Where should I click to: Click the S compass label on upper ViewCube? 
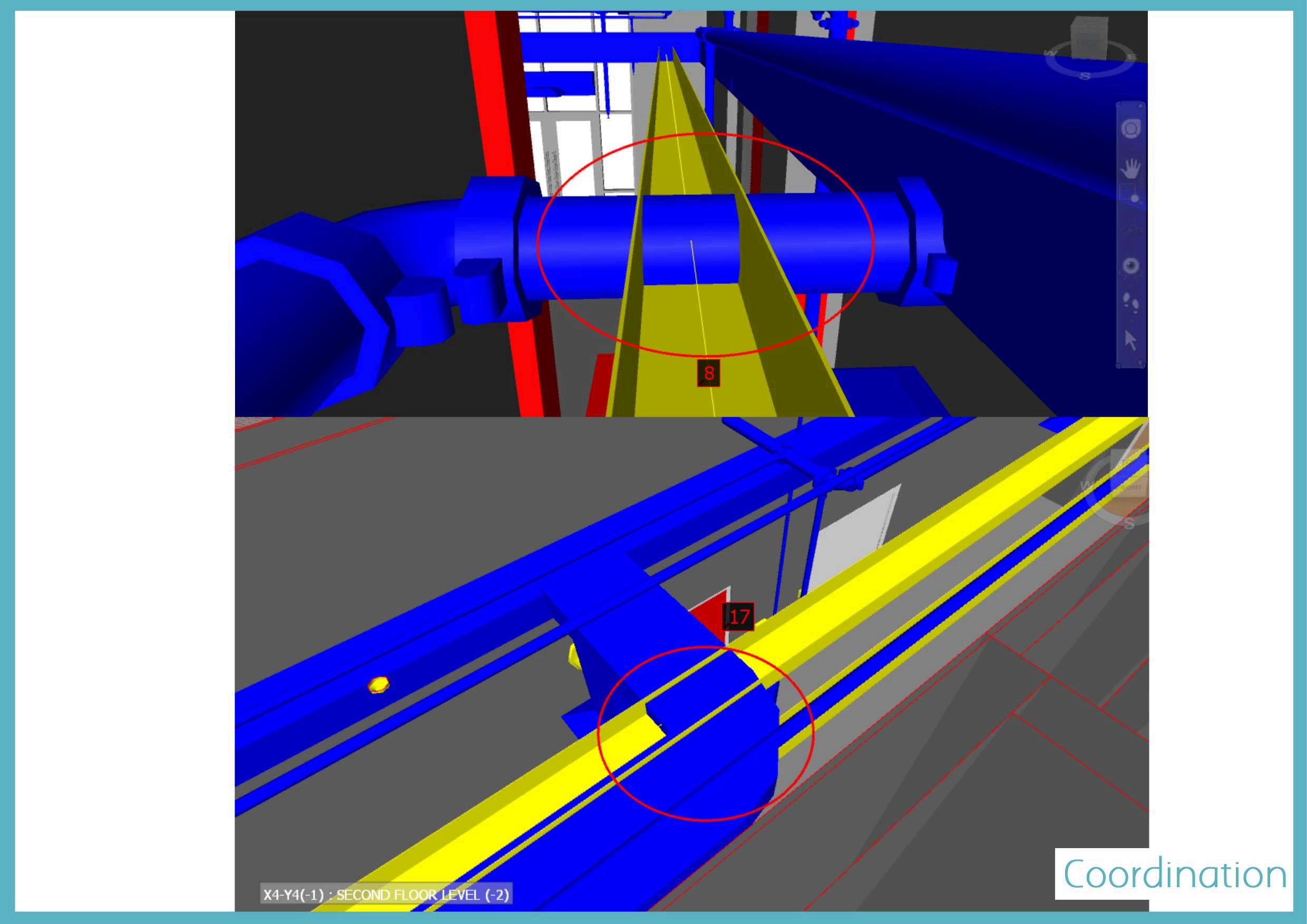coord(1086,76)
